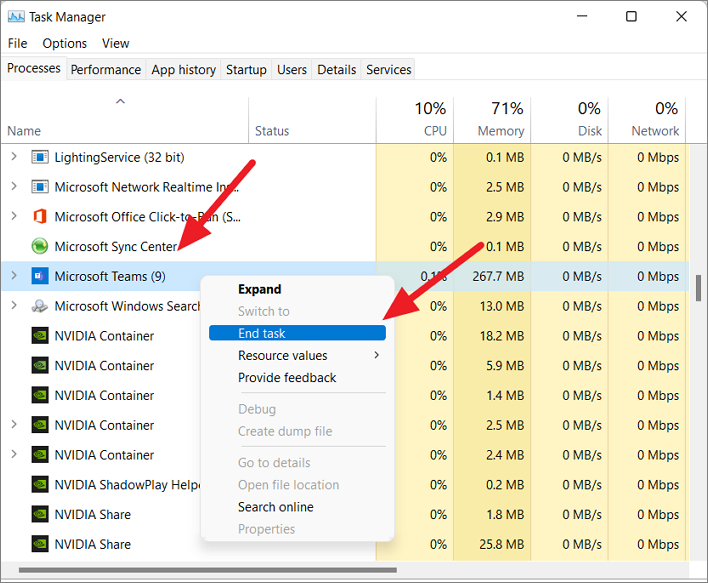Click the icon of NVIDIA Container using 2.4 MB
This screenshot has width=708, height=583.
pyautogui.click(x=40, y=455)
